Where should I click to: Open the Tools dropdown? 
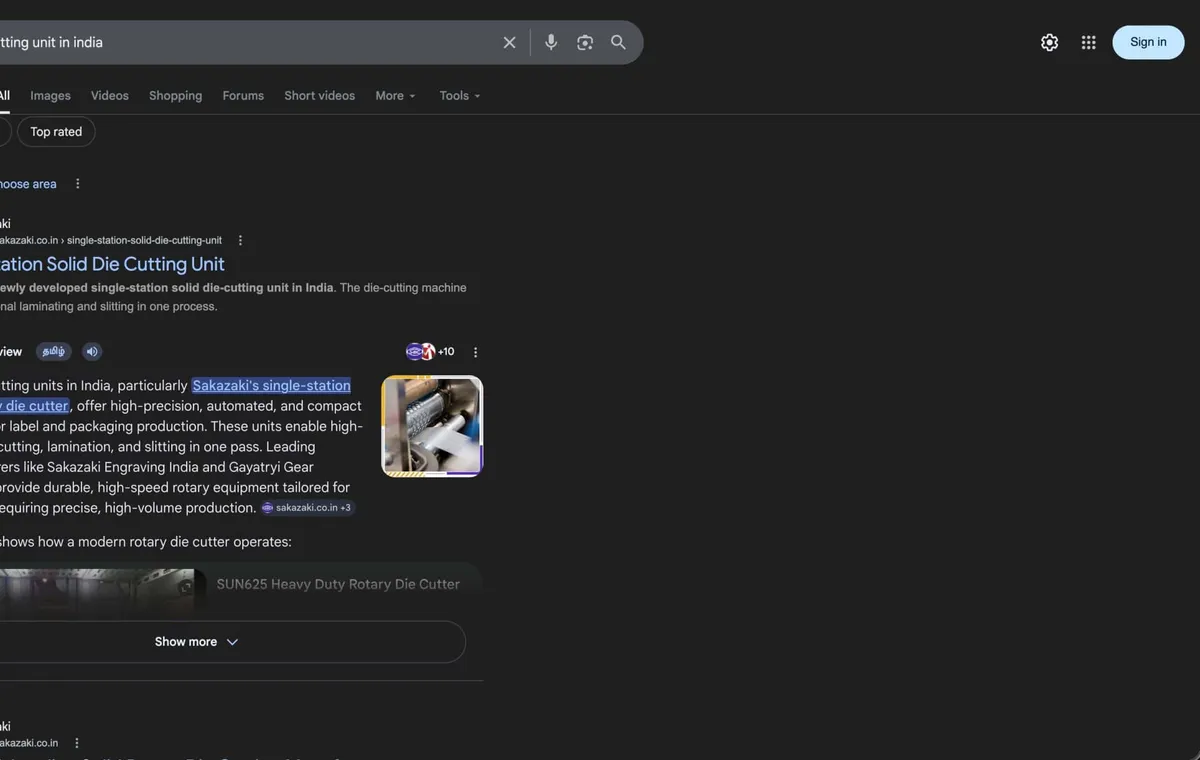point(460,96)
